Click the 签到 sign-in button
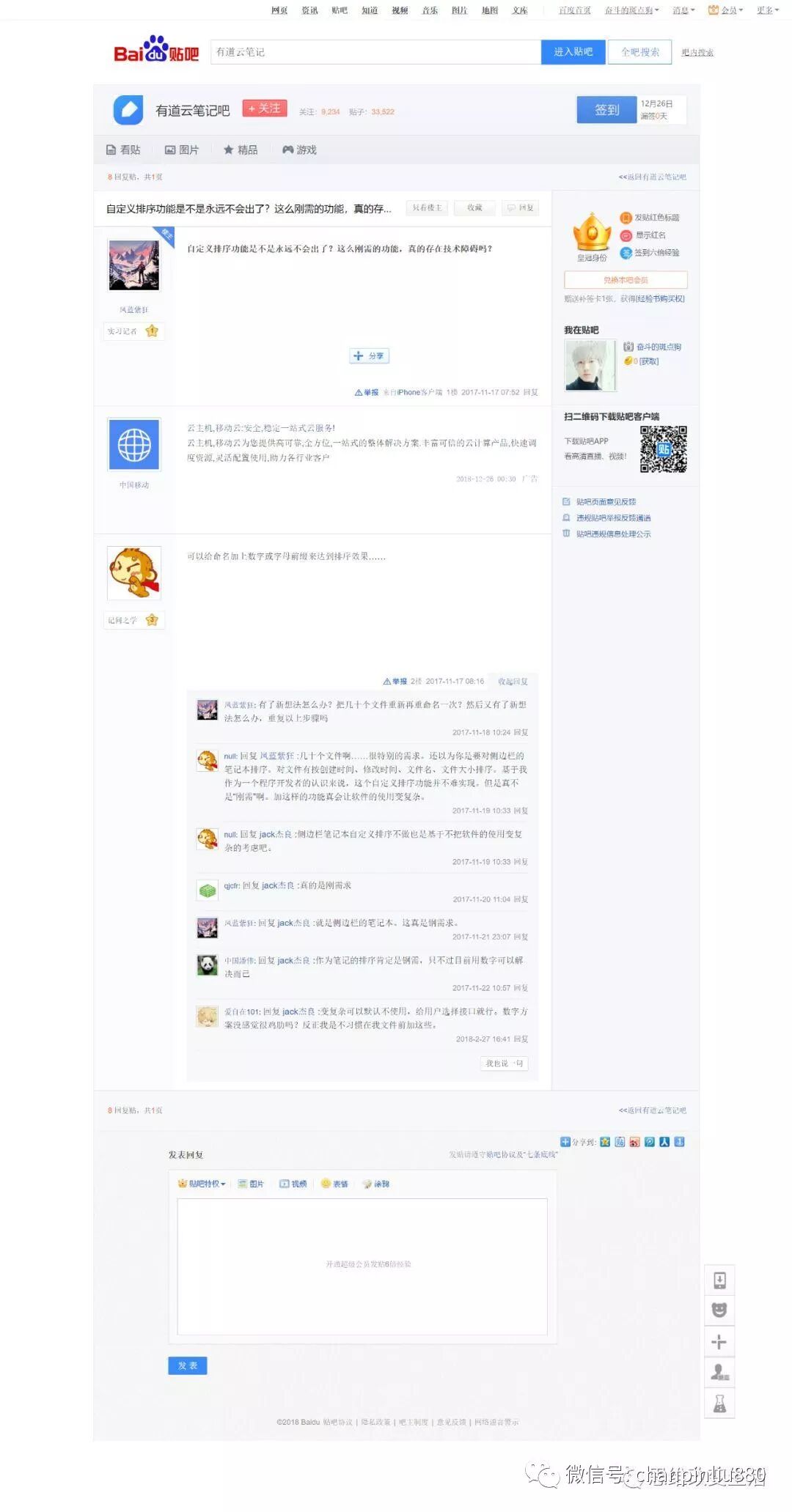This screenshot has width=792, height=1512. click(606, 110)
